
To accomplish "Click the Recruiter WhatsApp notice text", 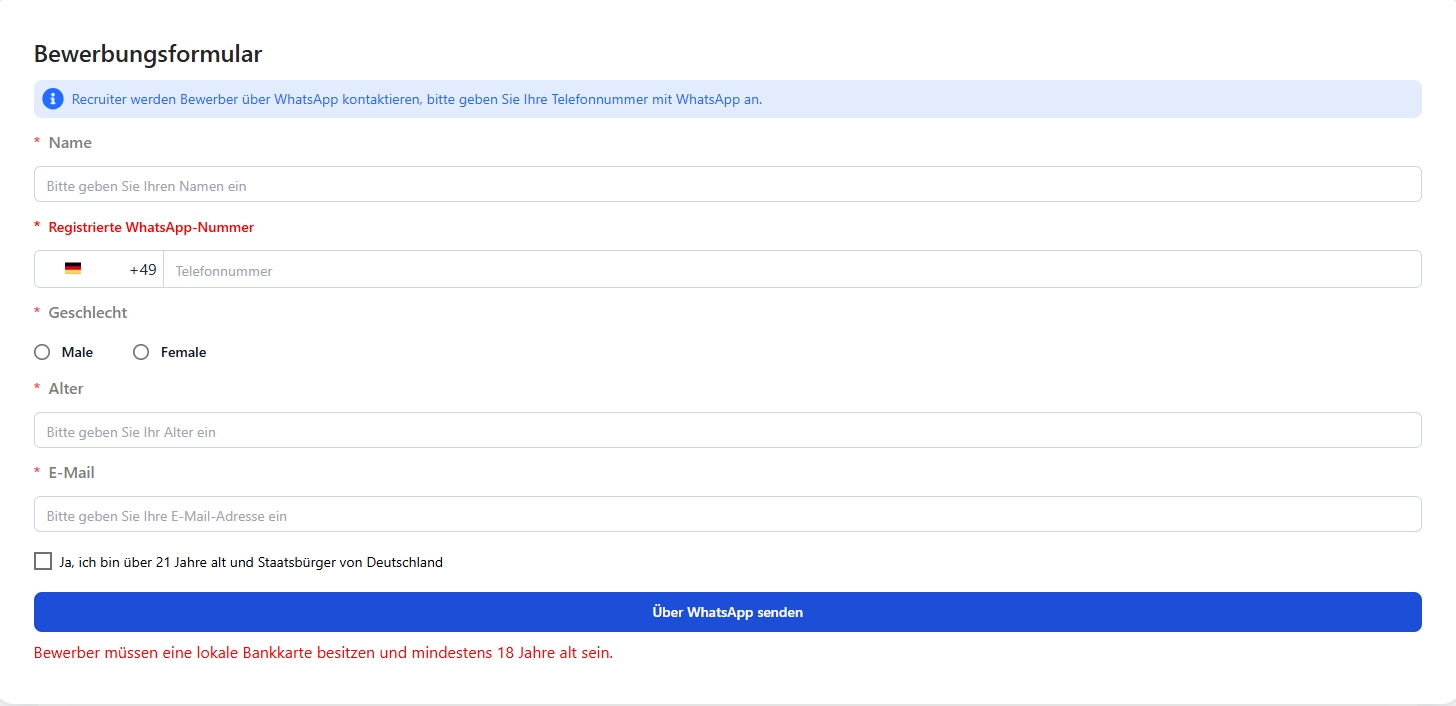I will [x=417, y=99].
